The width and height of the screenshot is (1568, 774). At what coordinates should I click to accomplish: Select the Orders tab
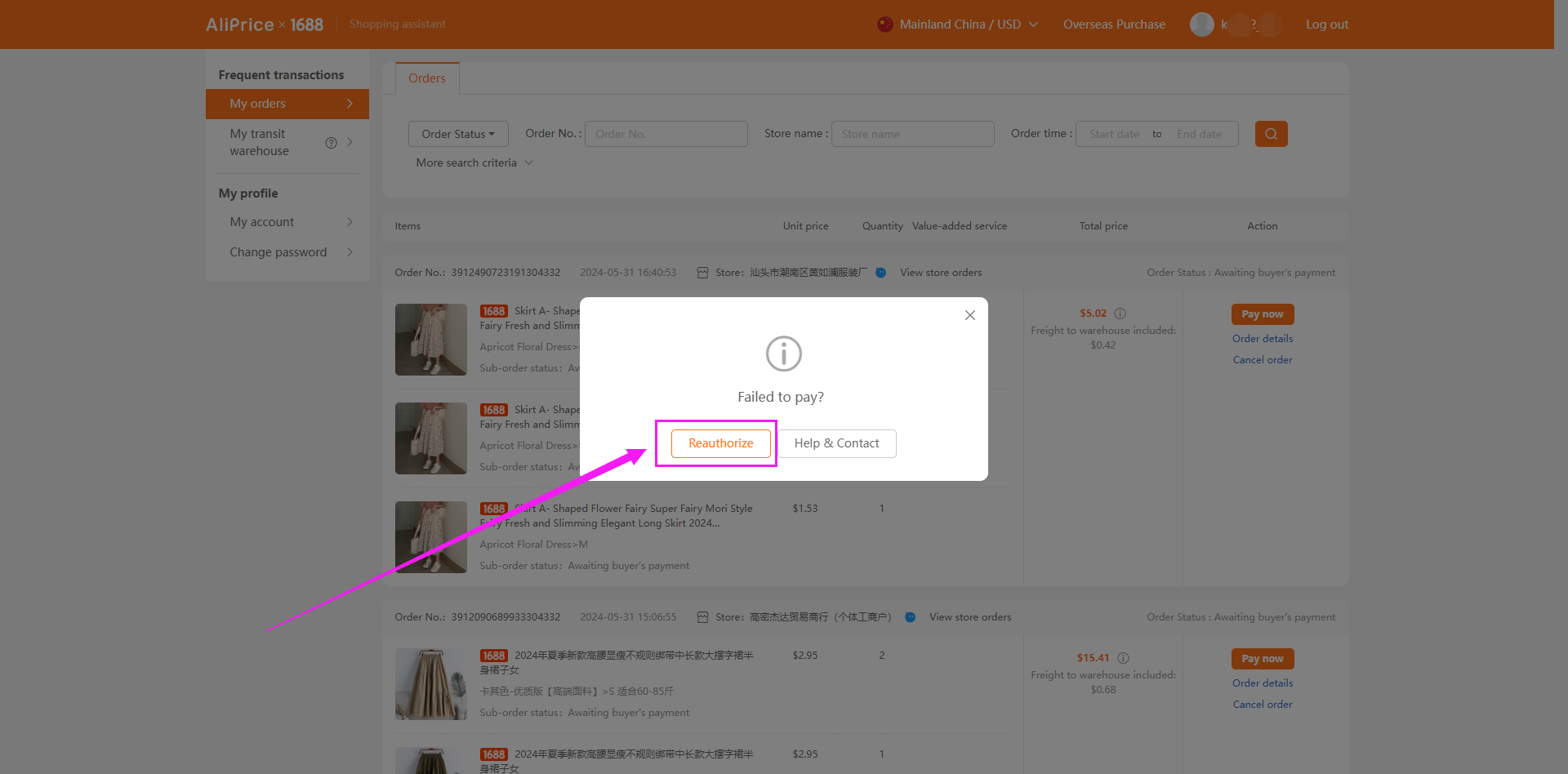tap(427, 78)
